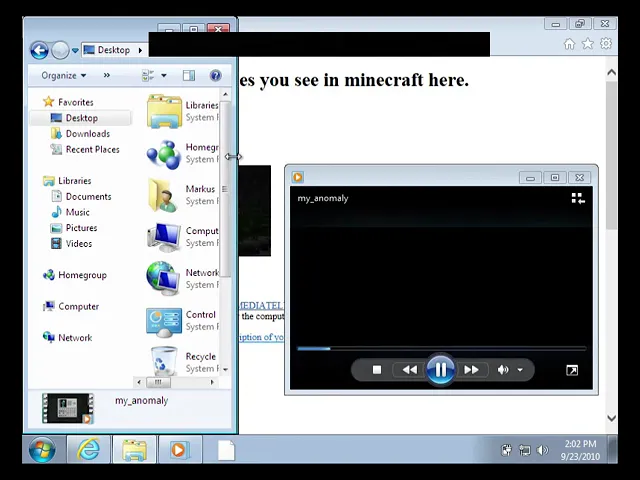Open the Organize menu in Explorer
The width and height of the screenshot is (640, 480).
[x=63, y=75]
